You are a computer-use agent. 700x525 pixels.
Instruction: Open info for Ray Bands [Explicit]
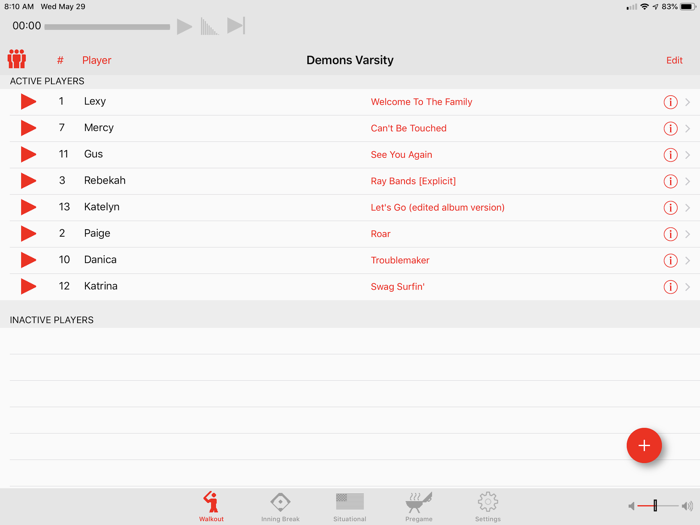[x=670, y=181]
